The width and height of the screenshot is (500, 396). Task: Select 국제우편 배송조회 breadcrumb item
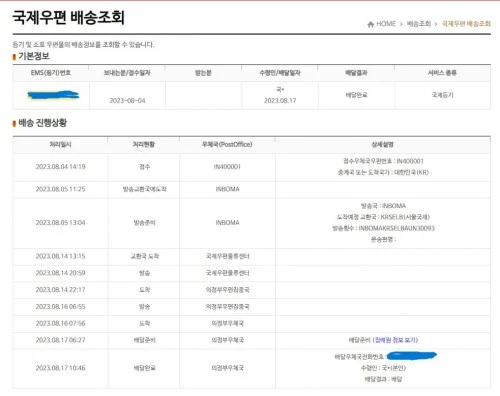[x=466, y=24]
